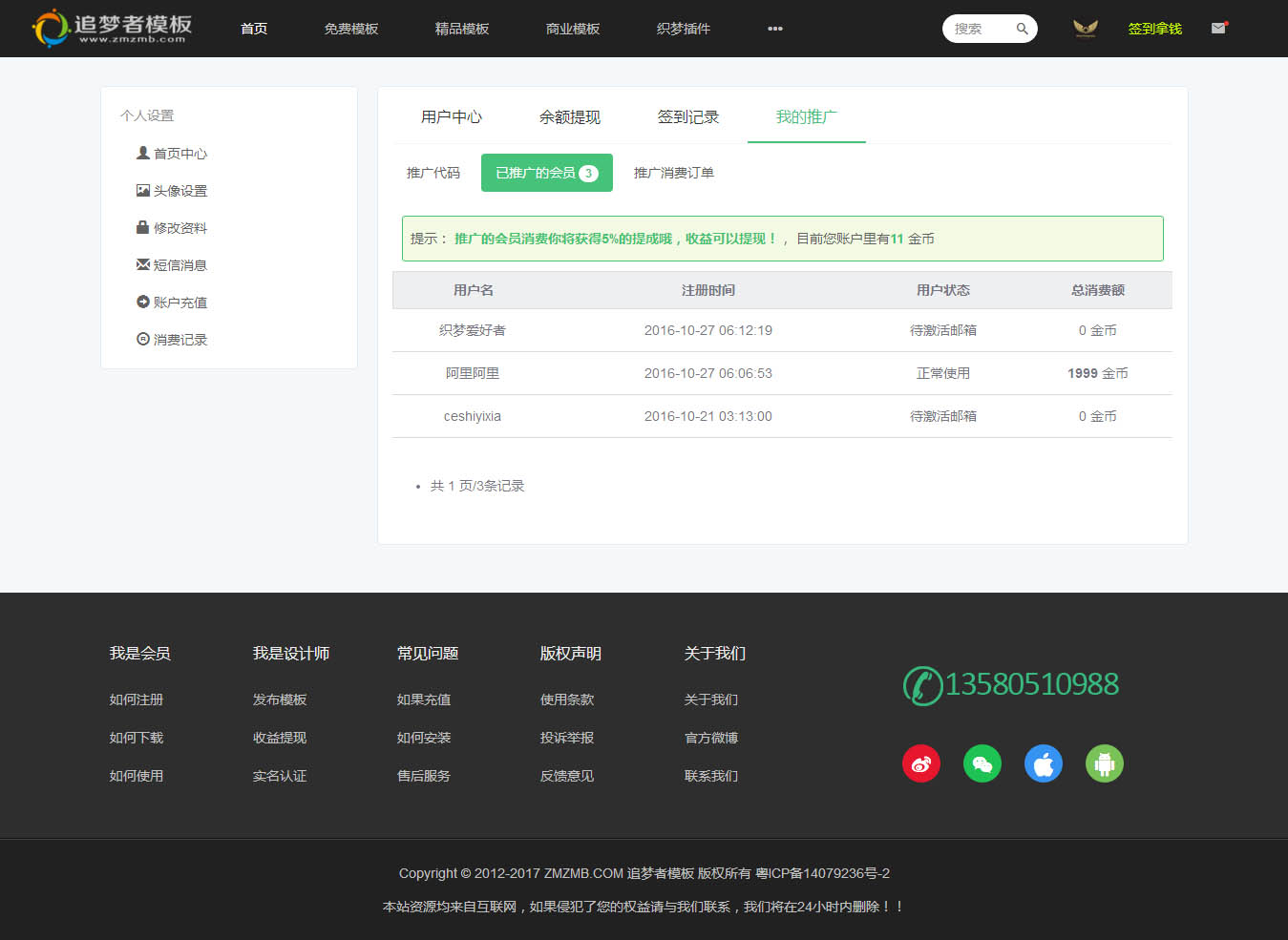Click into the 搜索 input field
Screen dimensions: 1288x940
point(979,29)
